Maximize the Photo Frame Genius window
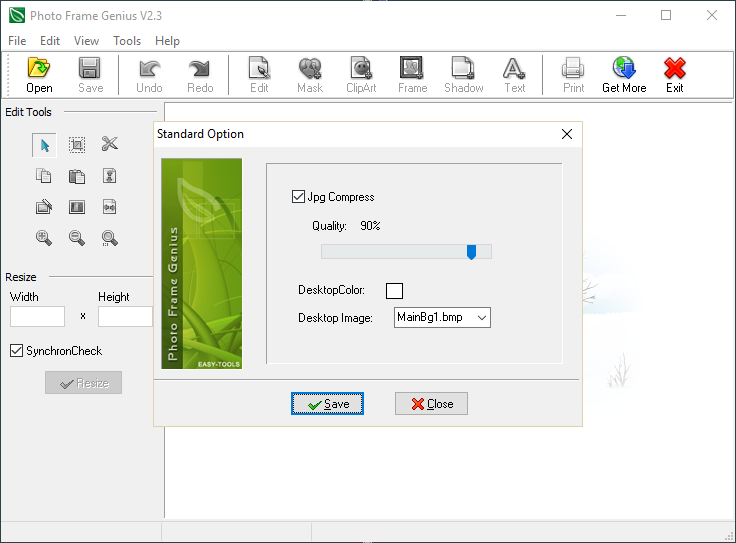Viewport: 736px width, 543px height. click(666, 15)
